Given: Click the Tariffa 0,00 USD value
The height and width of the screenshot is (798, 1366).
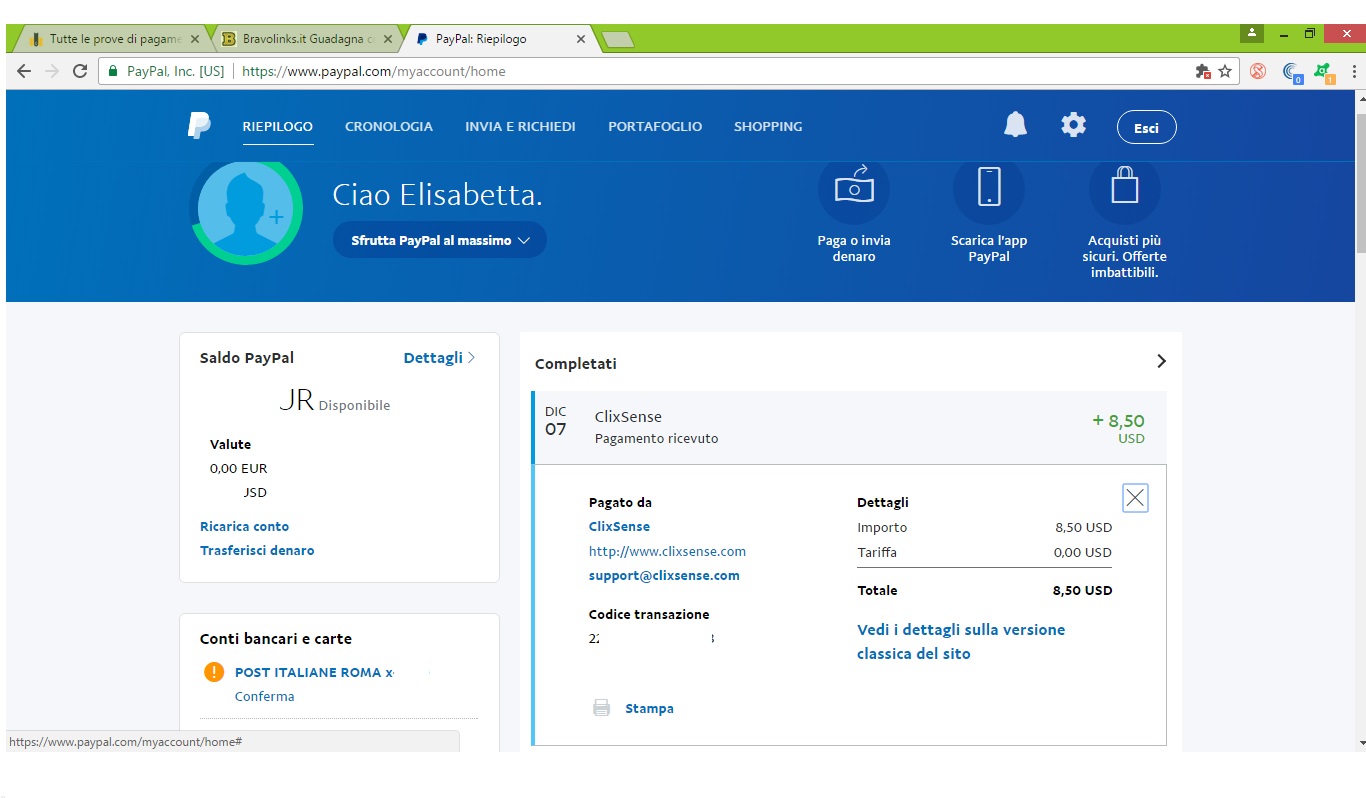Looking at the screenshot, I should coord(1083,552).
